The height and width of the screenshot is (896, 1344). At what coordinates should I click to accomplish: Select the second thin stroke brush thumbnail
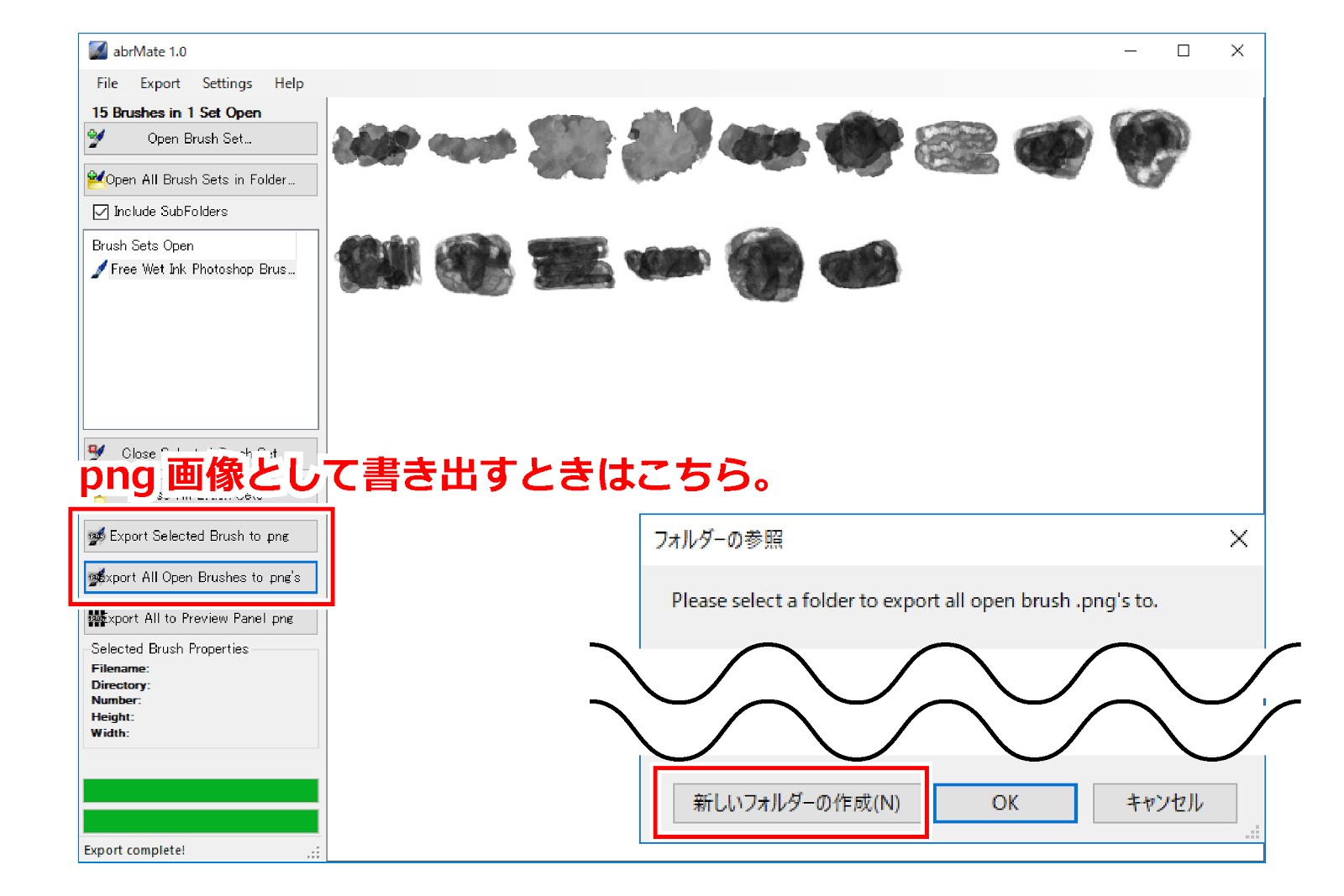[x=472, y=146]
